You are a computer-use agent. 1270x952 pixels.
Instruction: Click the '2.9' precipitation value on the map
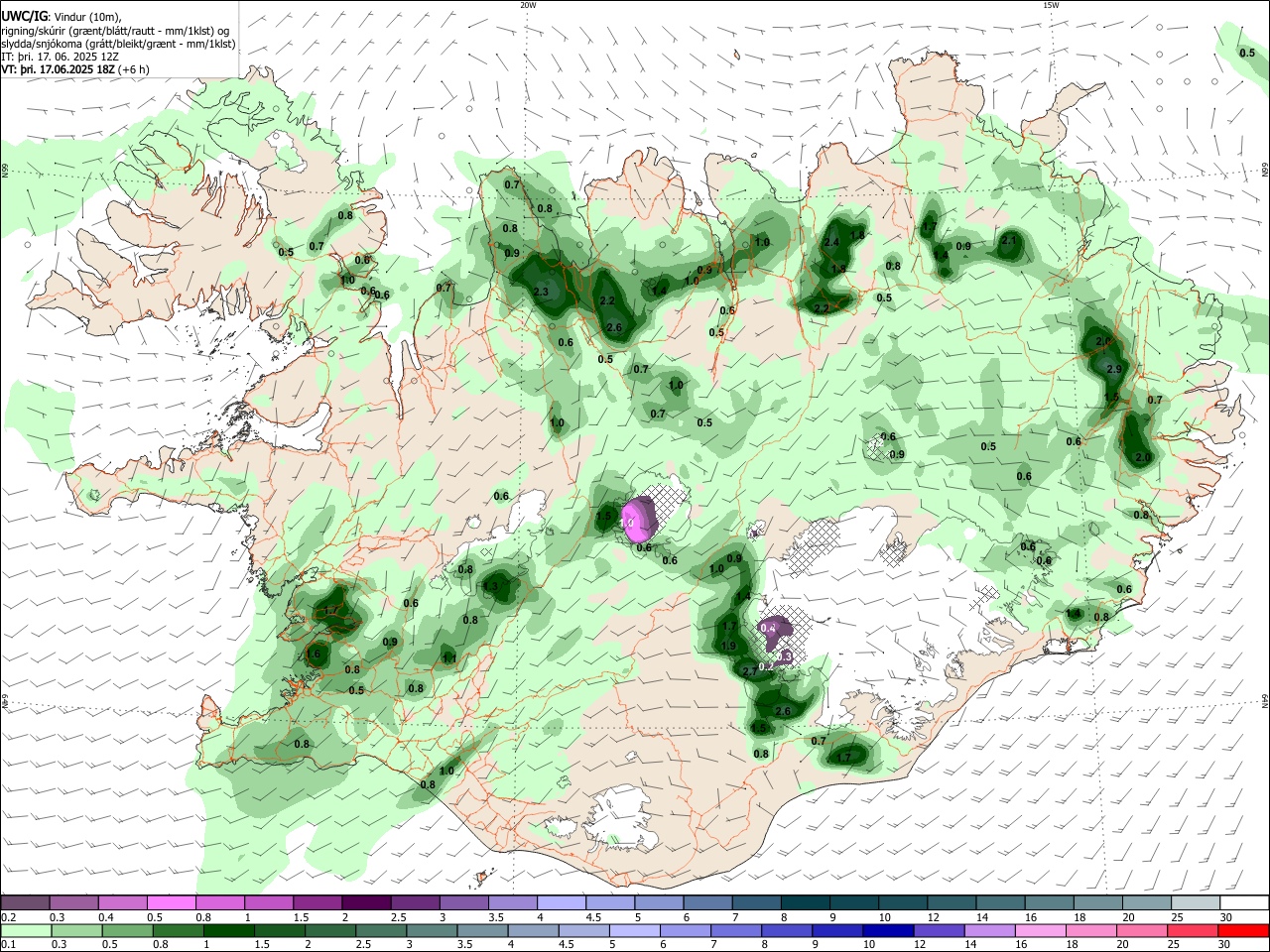(1113, 369)
